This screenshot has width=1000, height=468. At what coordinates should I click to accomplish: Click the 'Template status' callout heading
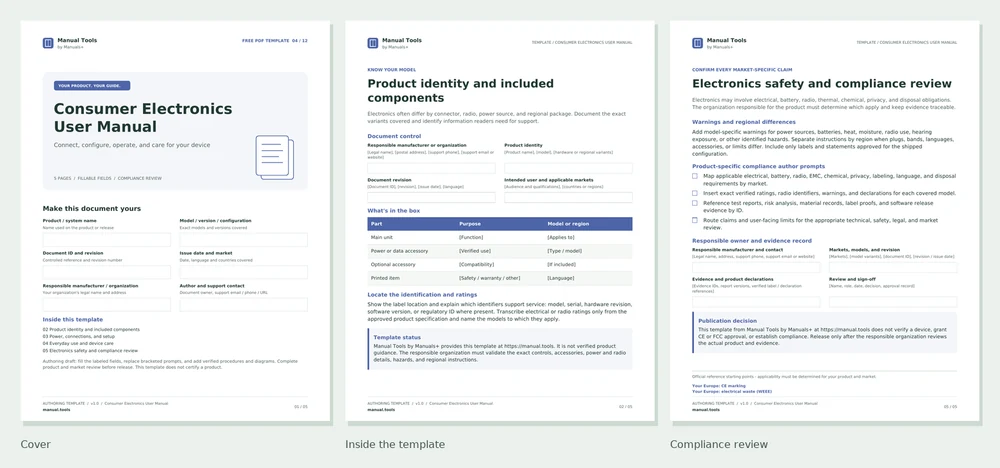[x=397, y=337]
